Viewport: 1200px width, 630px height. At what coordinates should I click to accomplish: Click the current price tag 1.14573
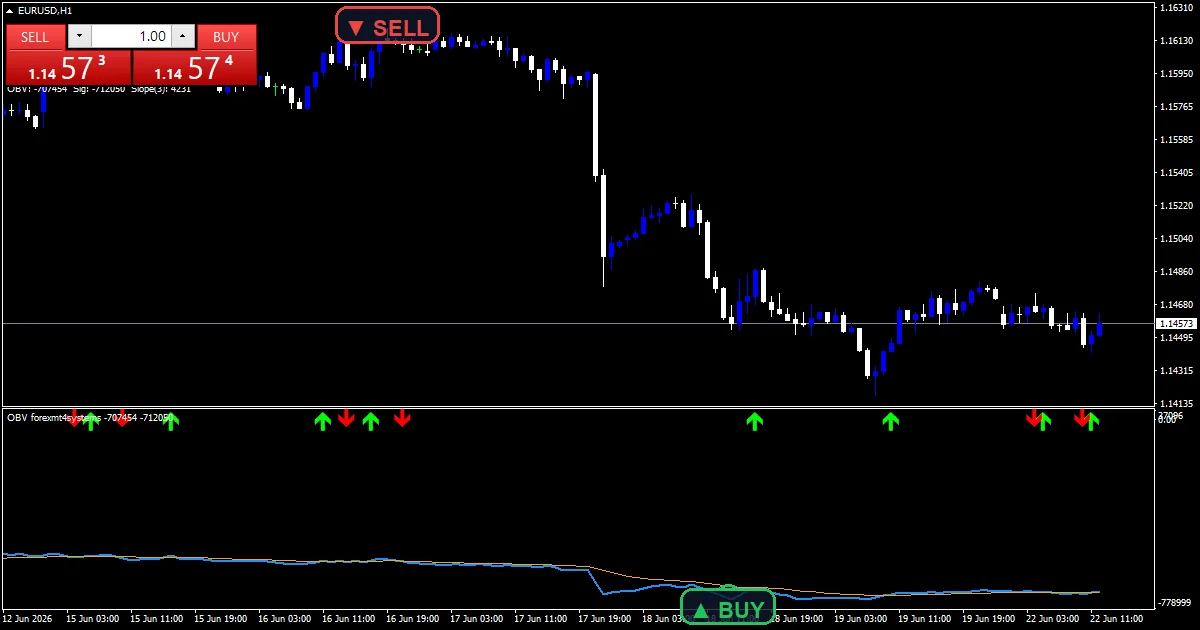(x=1174, y=324)
